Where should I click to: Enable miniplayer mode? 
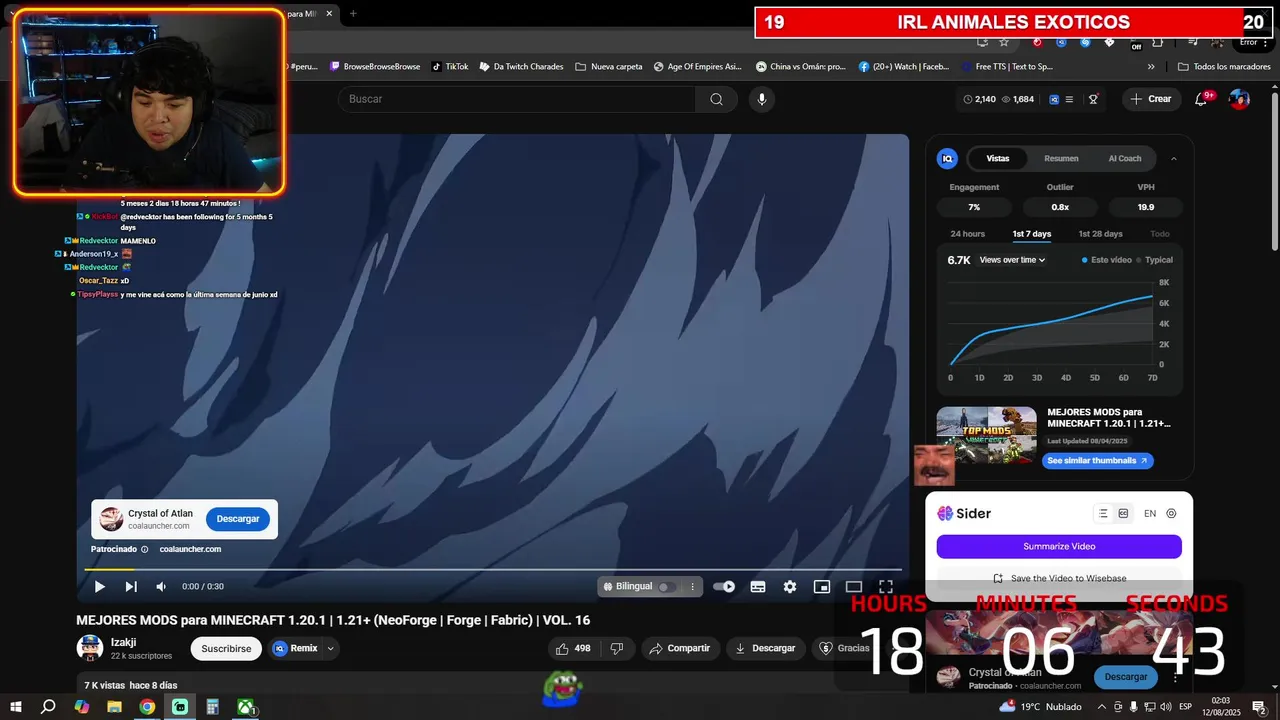822,587
